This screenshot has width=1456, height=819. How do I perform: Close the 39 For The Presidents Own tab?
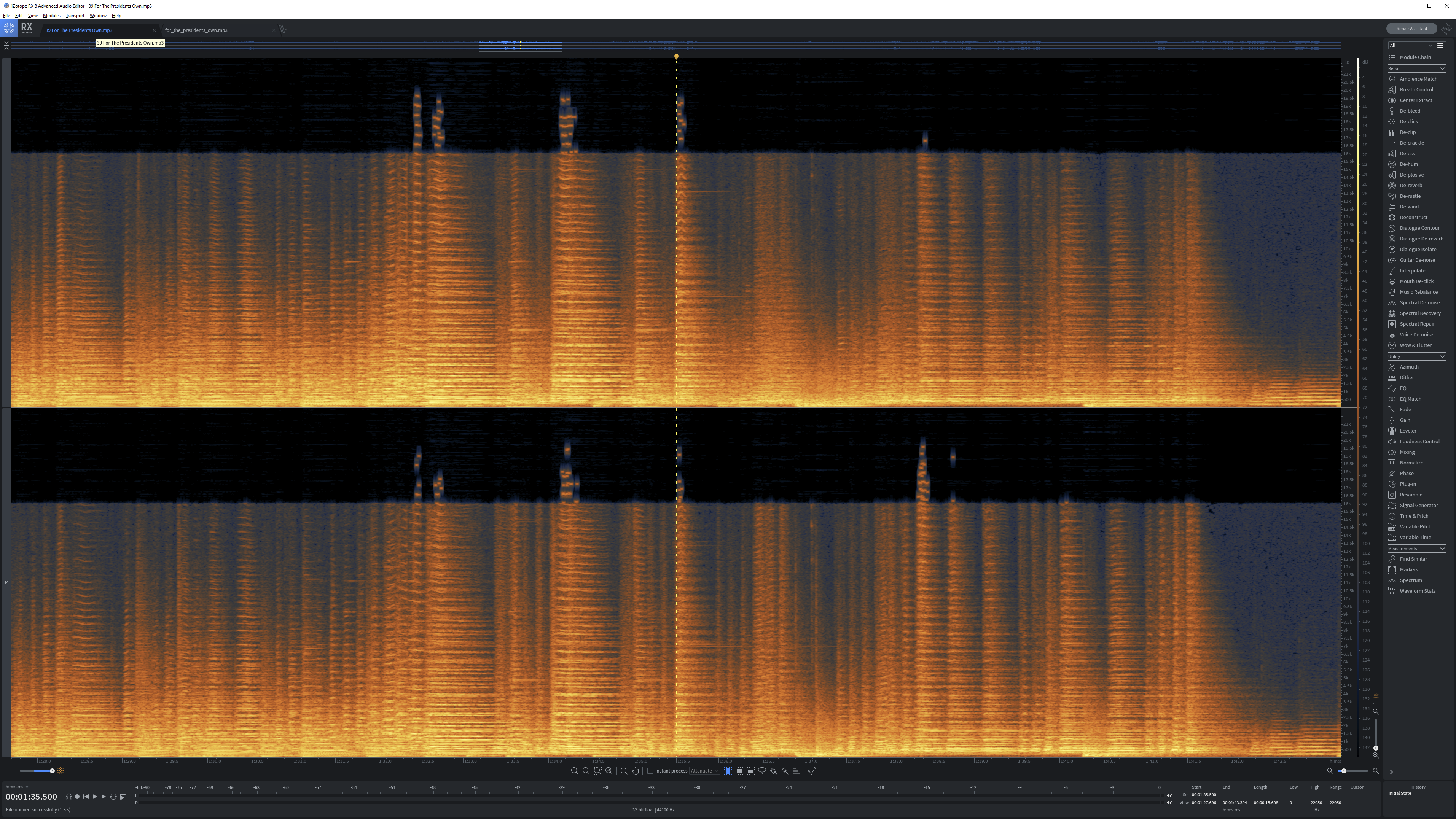click(x=154, y=30)
